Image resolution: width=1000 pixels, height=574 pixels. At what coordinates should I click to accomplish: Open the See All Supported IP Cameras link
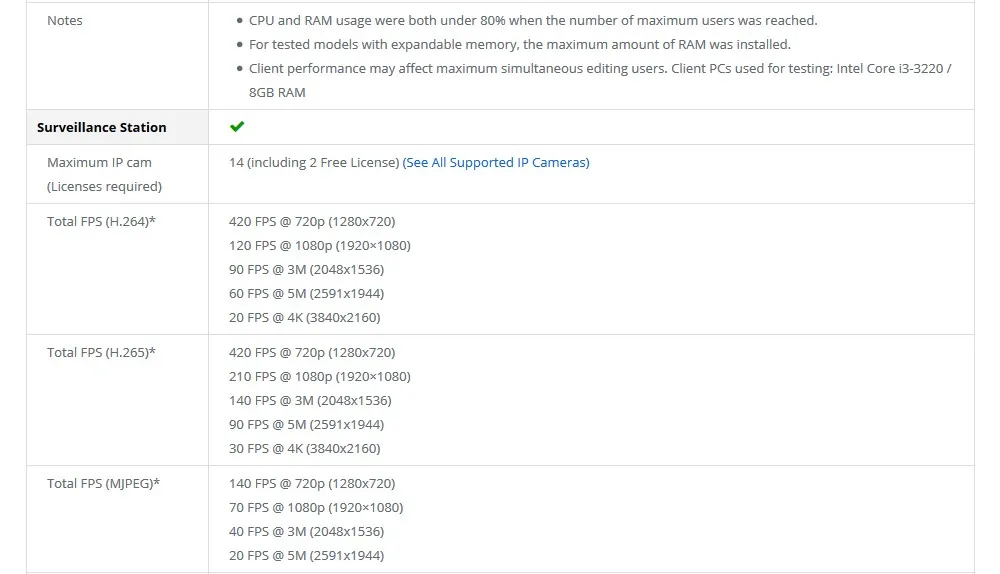pyautogui.click(x=496, y=162)
